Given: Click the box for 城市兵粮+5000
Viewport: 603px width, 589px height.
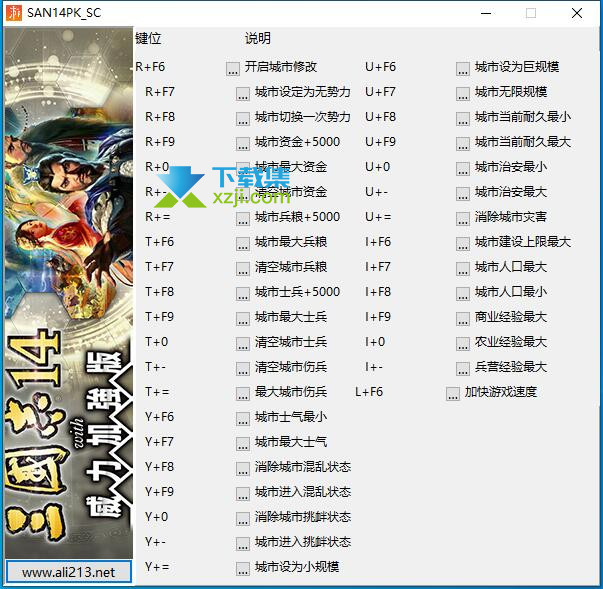Looking at the screenshot, I should point(243,218).
